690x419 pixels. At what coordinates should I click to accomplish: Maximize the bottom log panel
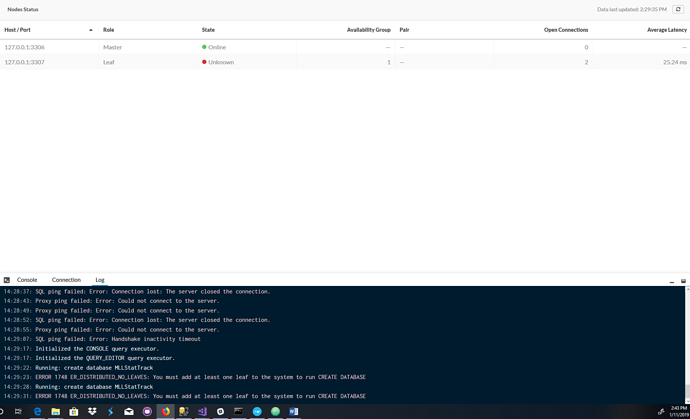point(683,281)
